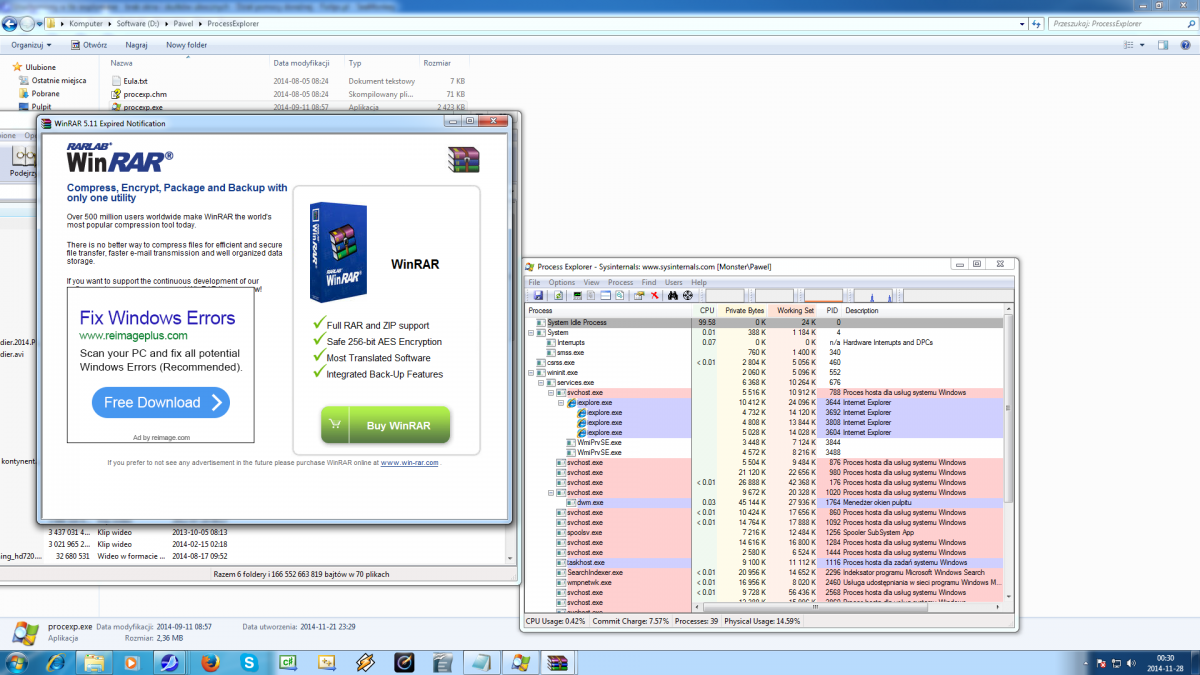
Task: Open Firefox from the taskbar
Action: (x=210, y=662)
